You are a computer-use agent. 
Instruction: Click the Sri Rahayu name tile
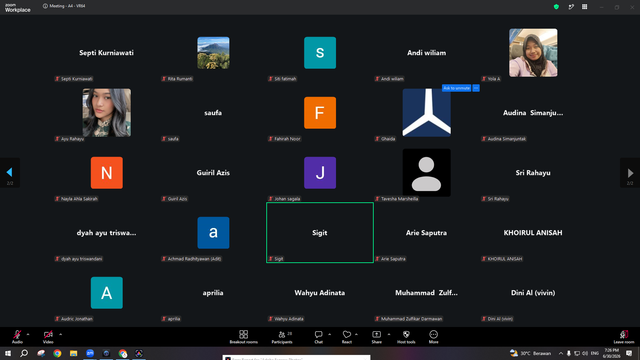click(533, 173)
